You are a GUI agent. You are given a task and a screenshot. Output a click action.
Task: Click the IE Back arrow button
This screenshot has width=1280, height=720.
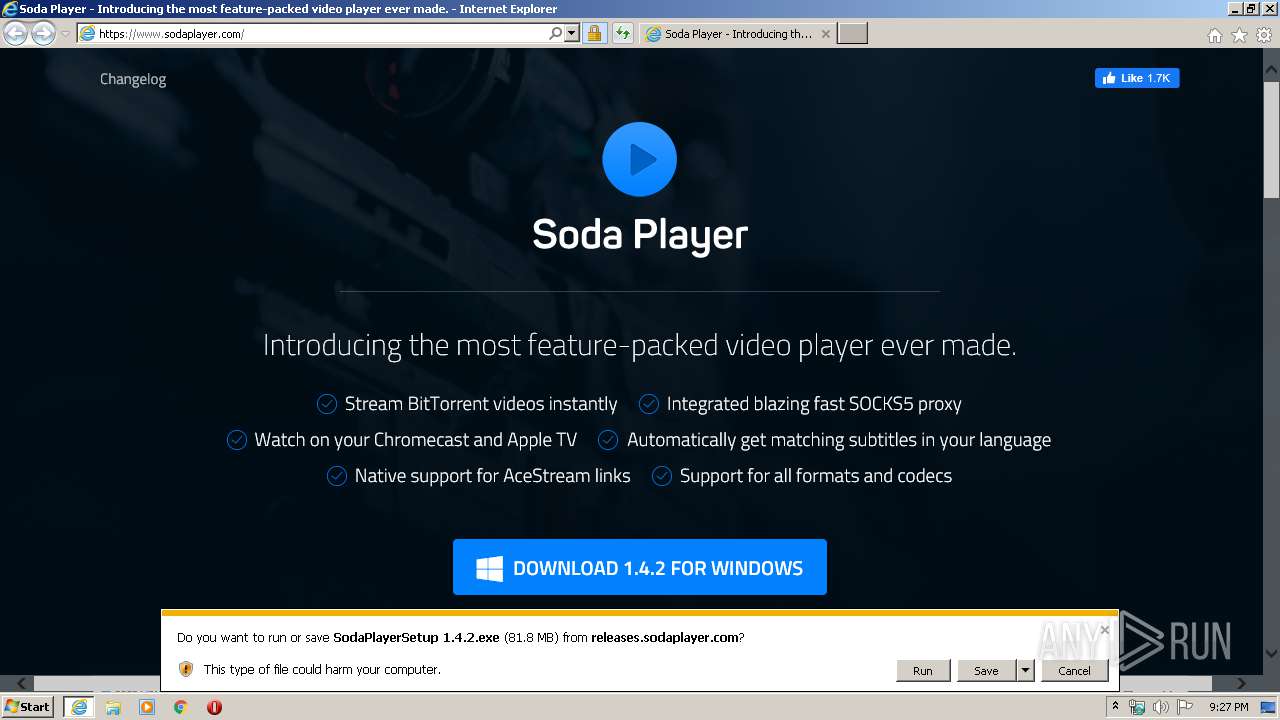pyautogui.click(x=15, y=33)
